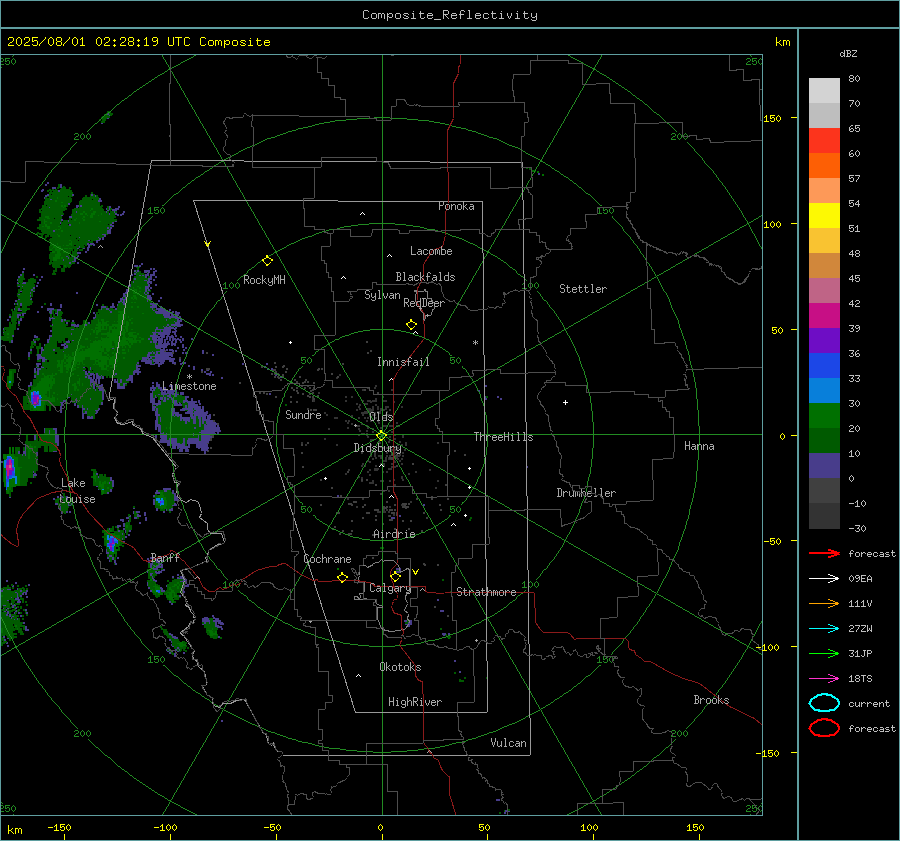The width and height of the screenshot is (900, 841).
Task: Click the Airdrie city label
Action: tap(394, 534)
